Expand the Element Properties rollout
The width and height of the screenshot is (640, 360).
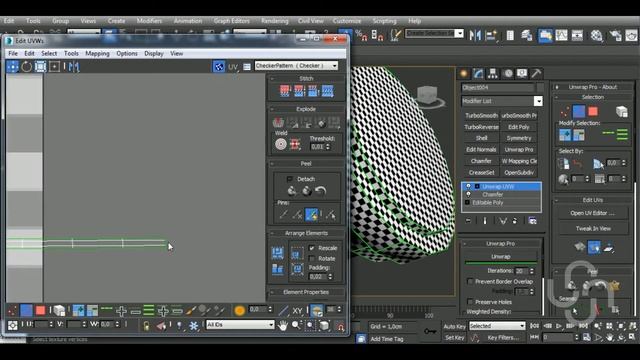point(306,292)
